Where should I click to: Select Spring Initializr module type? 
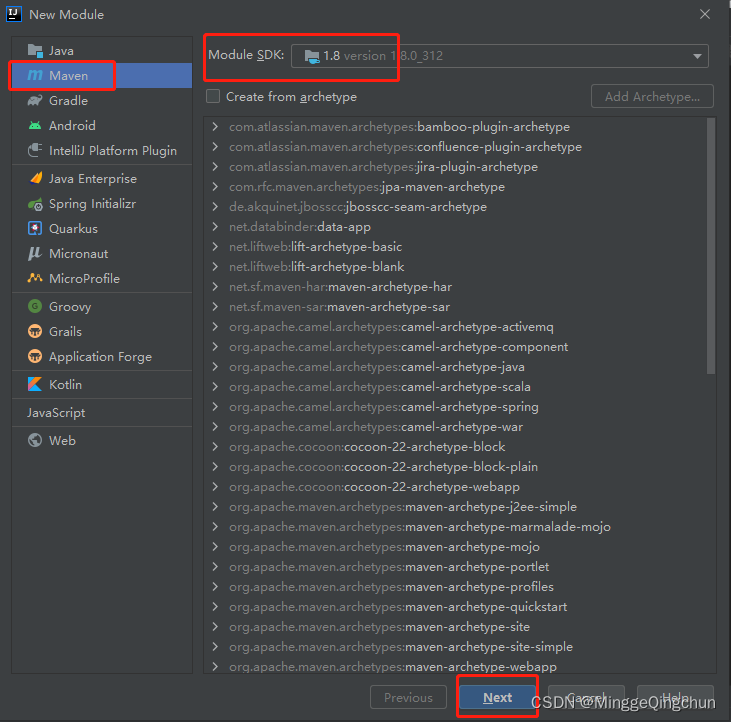pos(102,204)
